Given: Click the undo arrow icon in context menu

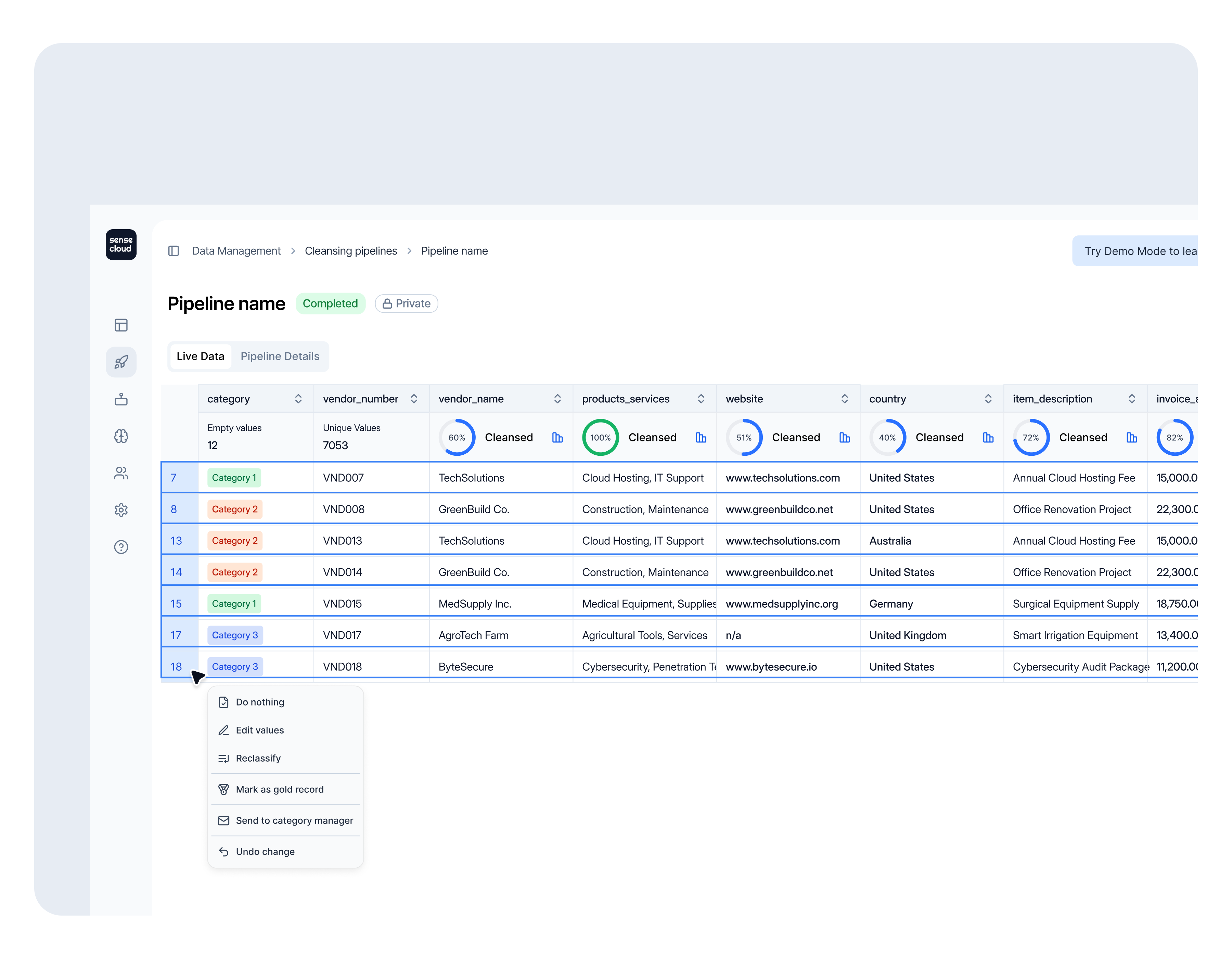Looking at the screenshot, I should coord(223,852).
